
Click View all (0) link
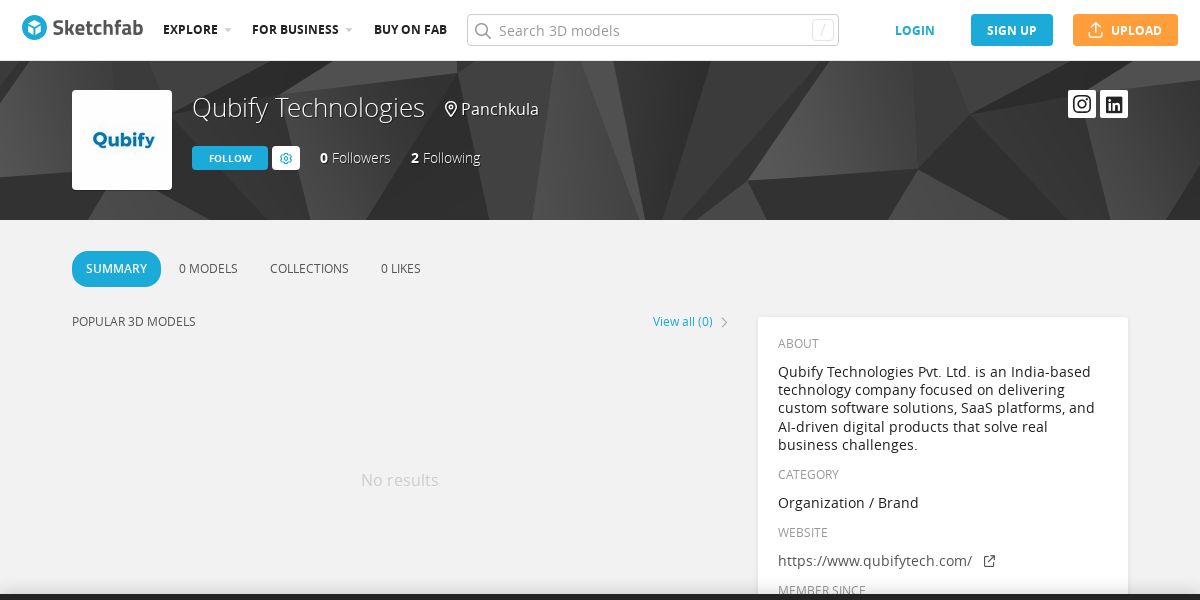(683, 322)
